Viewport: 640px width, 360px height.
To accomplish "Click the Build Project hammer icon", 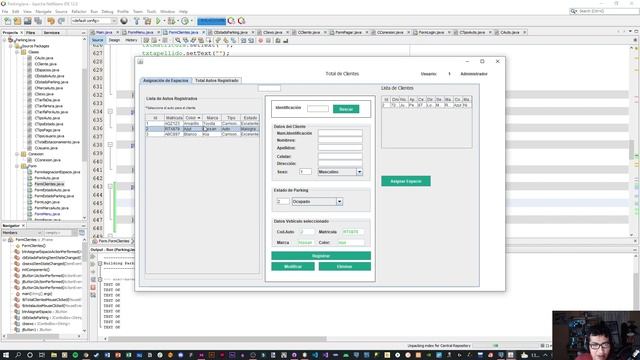I will click(137, 21).
